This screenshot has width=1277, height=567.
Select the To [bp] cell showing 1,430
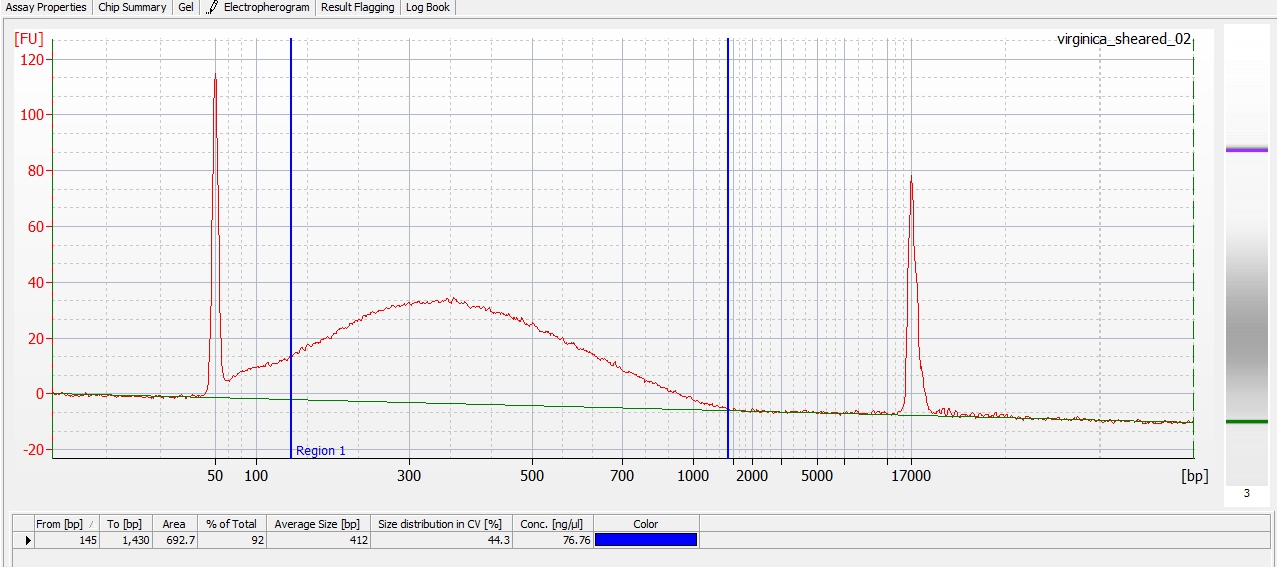[x=126, y=540]
